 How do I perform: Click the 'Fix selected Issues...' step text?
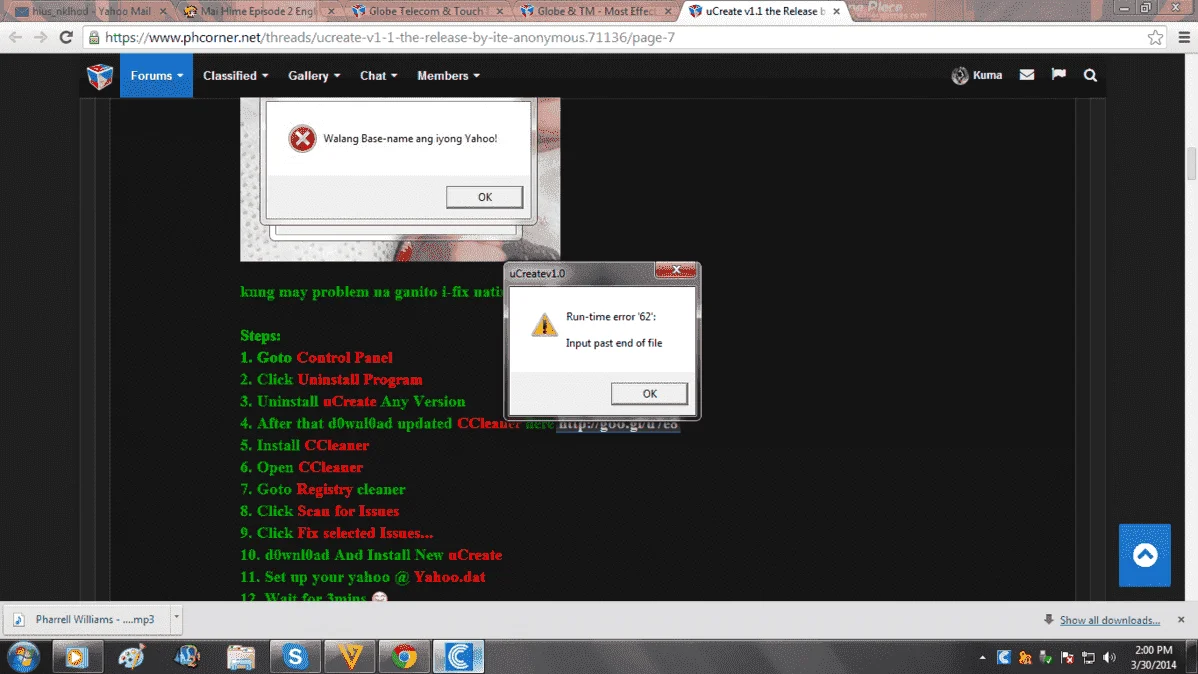pyautogui.click(x=365, y=533)
